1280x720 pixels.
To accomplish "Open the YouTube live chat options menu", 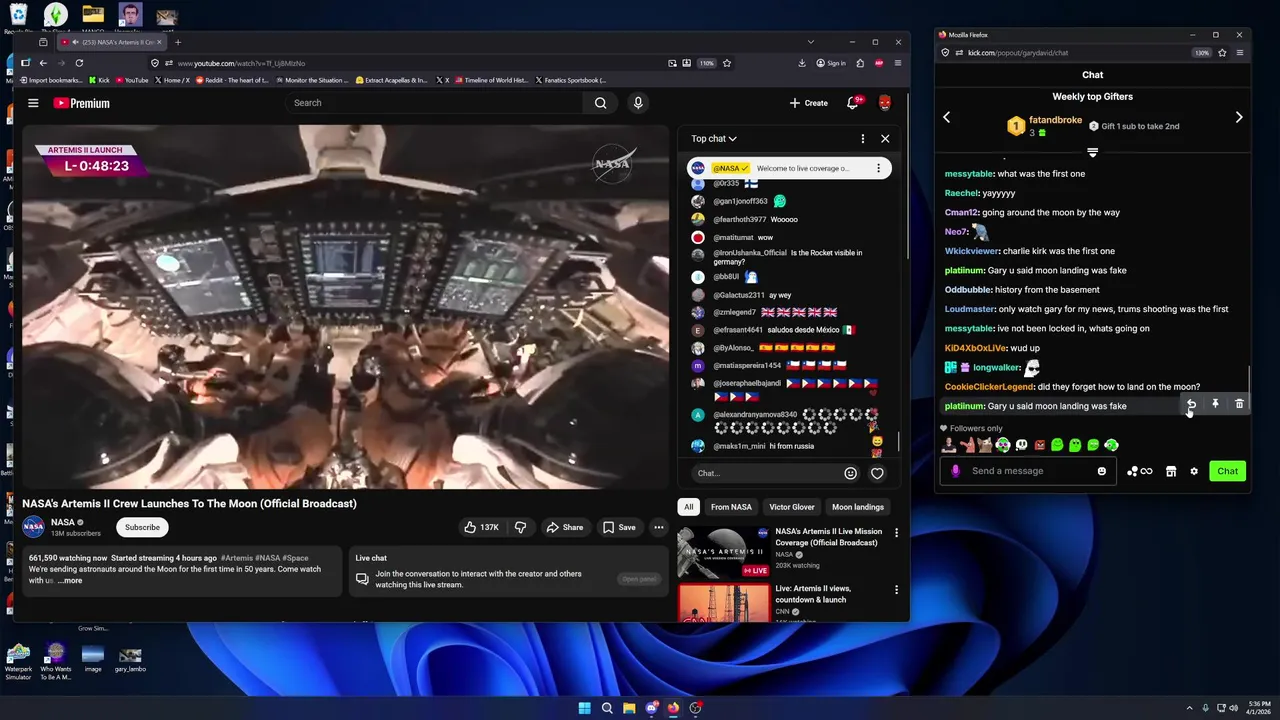I will pos(863,139).
